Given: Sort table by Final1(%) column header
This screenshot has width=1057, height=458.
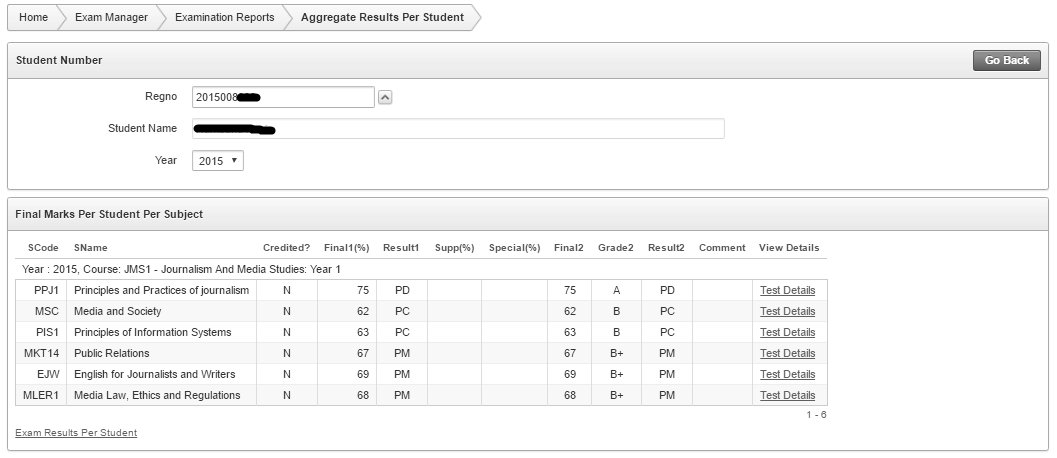Looking at the screenshot, I should (346, 248).
